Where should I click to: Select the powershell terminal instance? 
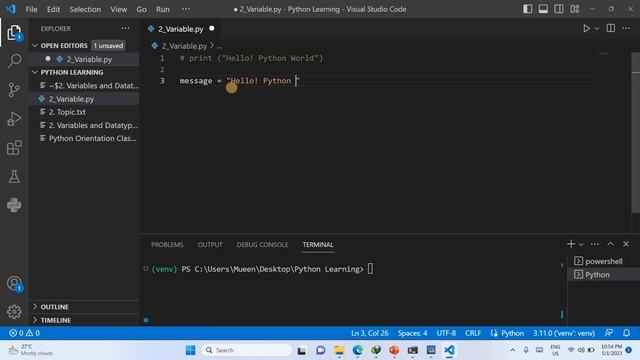click(604, 261)
